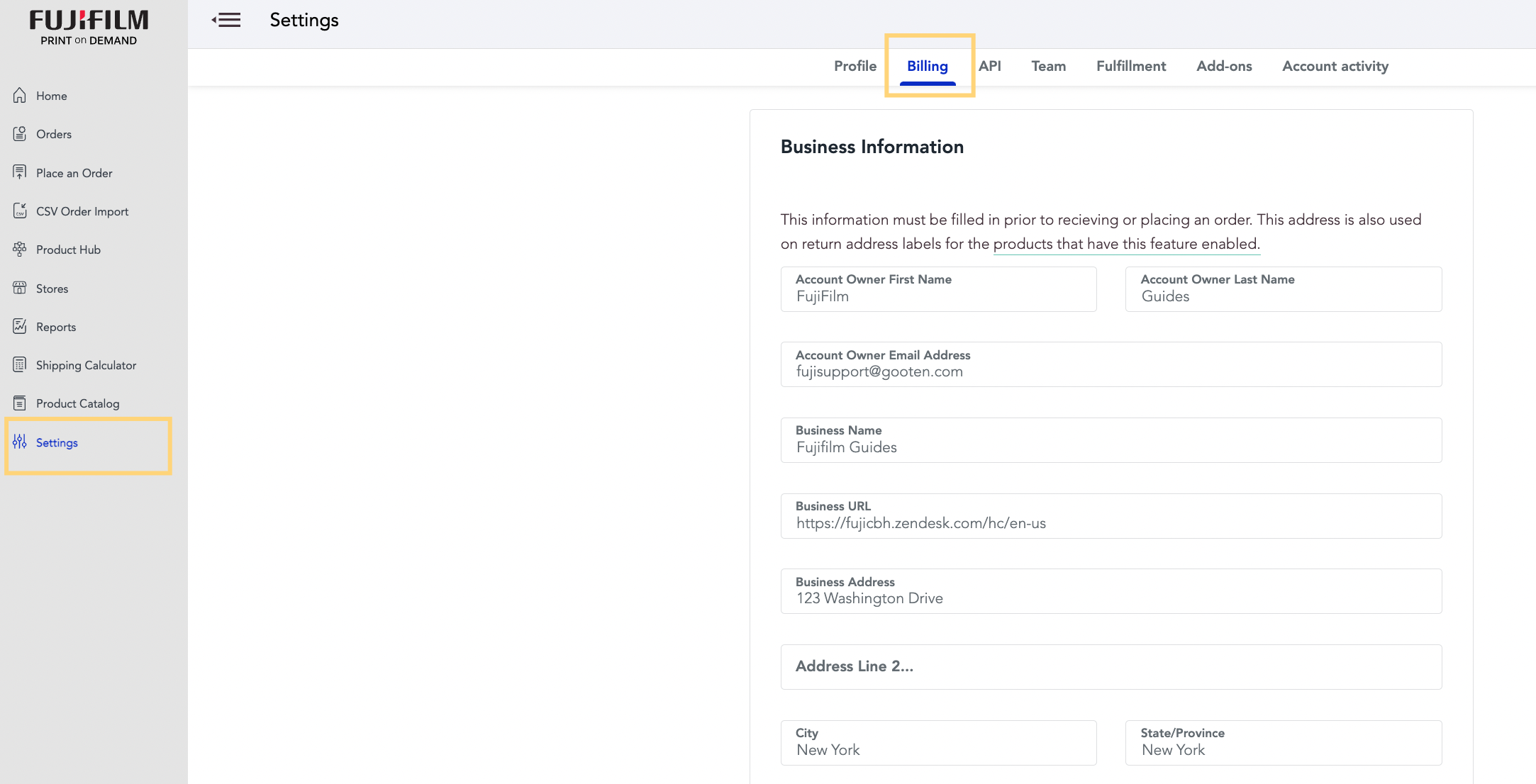
Task: Click the Stores storefront icon
Action: 20,288
